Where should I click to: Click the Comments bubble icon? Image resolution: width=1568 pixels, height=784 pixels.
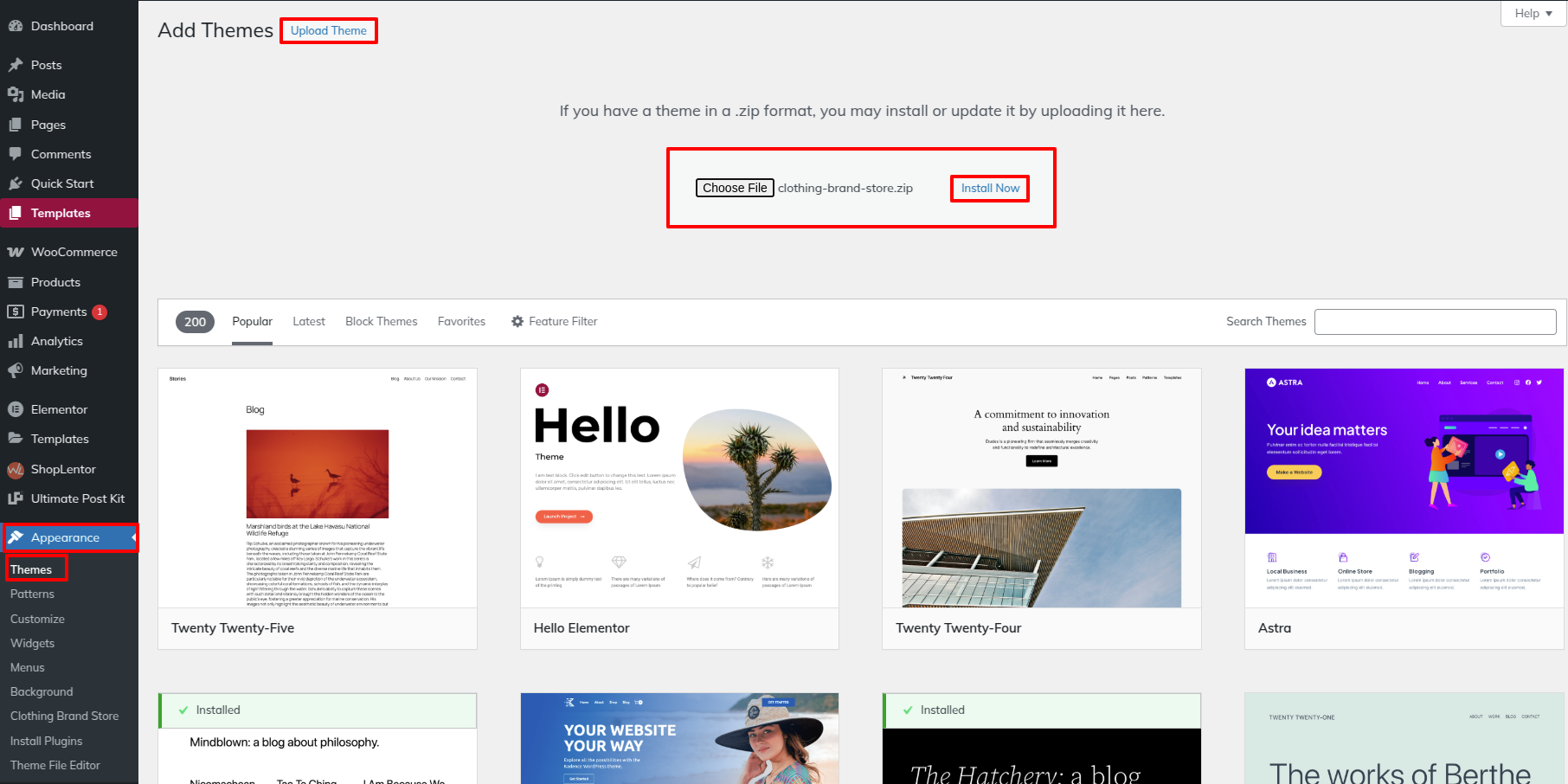[x=16, y=154]
